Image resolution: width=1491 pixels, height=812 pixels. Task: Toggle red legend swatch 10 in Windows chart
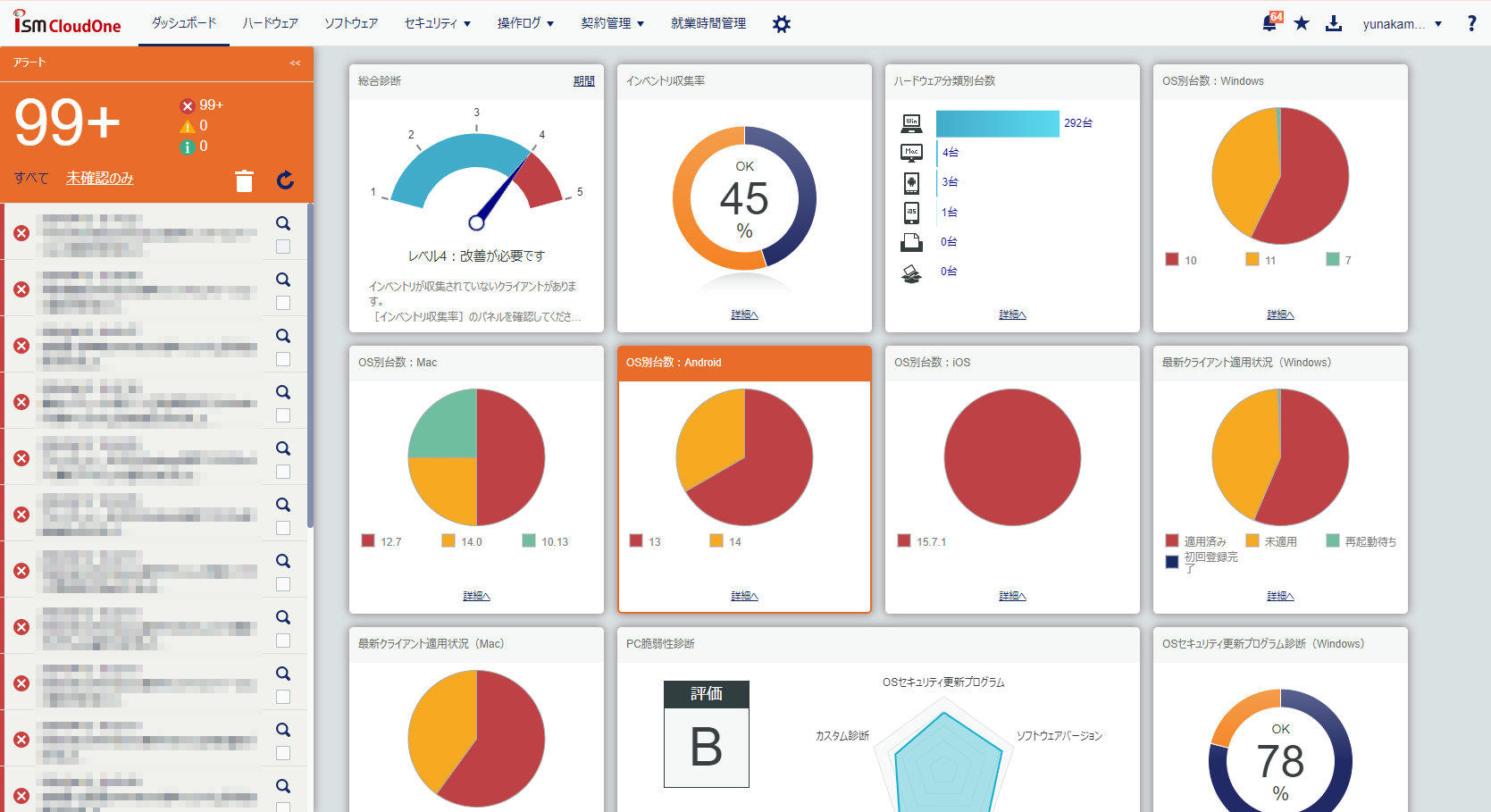coord(1172,259)
